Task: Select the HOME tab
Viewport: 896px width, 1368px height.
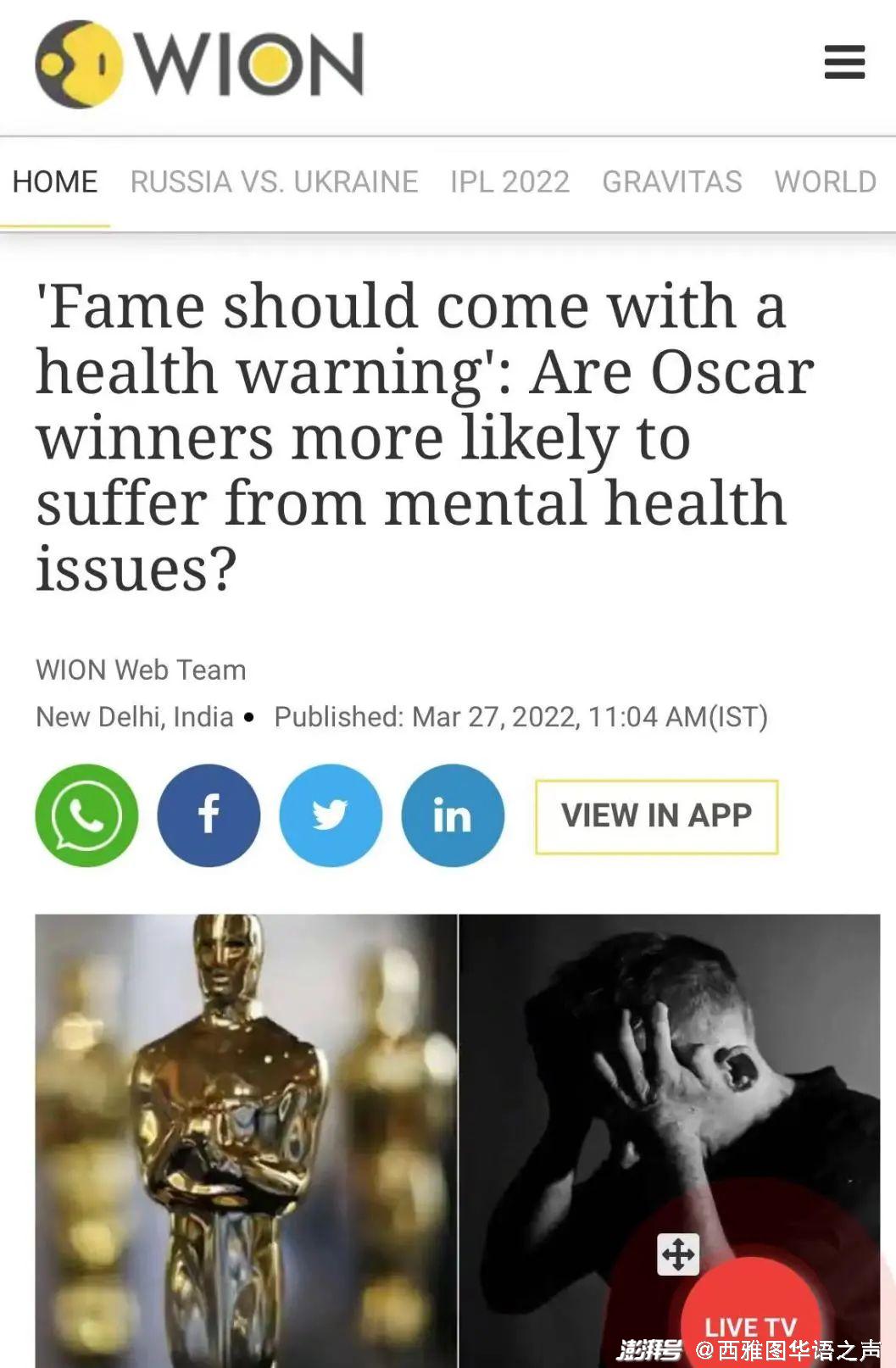Action: point(55,182)
